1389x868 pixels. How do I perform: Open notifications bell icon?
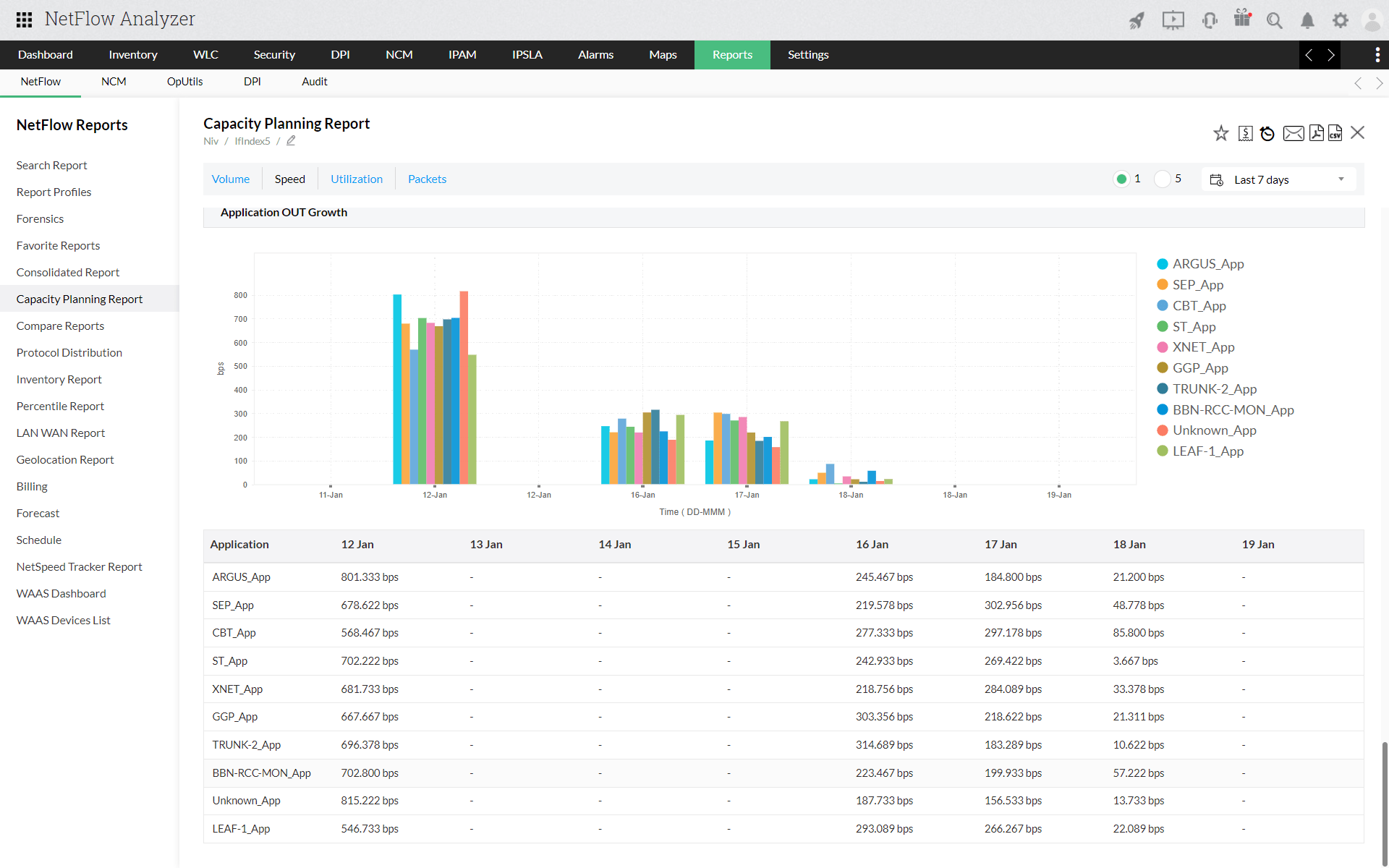(1307, 20)
